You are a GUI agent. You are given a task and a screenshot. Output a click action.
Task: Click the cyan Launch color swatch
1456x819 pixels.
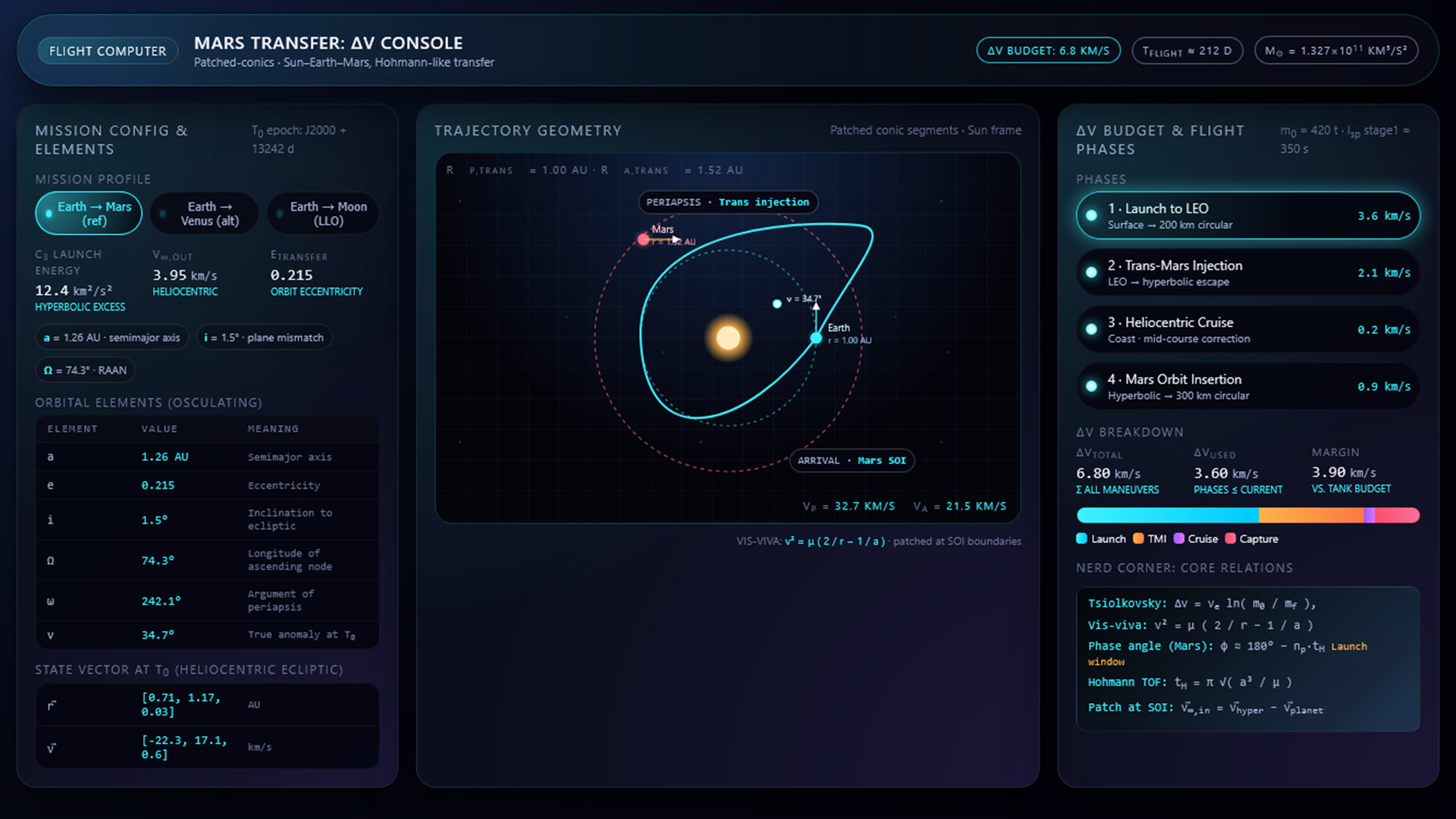coord(1081,538)
